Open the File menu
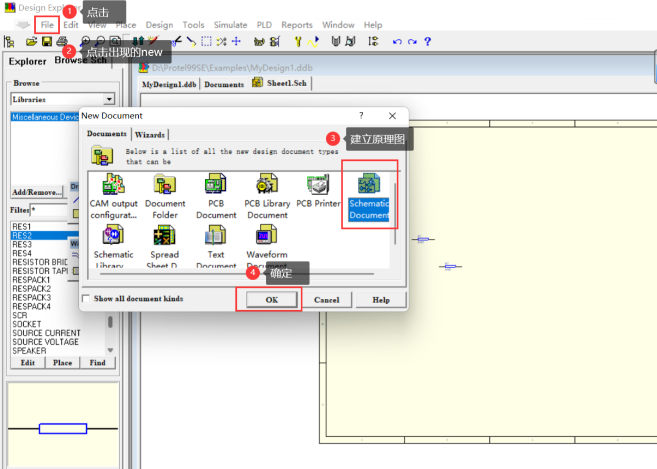 coord(47,24)
